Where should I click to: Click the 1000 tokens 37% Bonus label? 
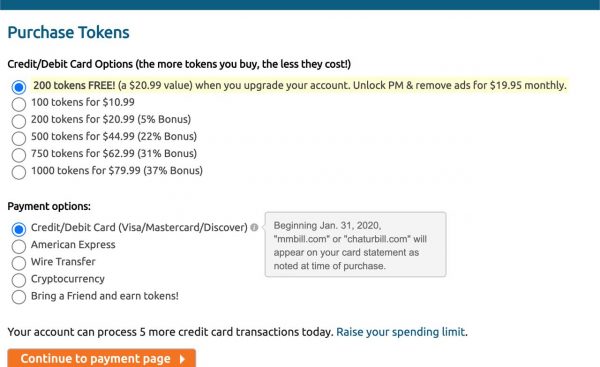pyautogui.click(x=117, y=170)
